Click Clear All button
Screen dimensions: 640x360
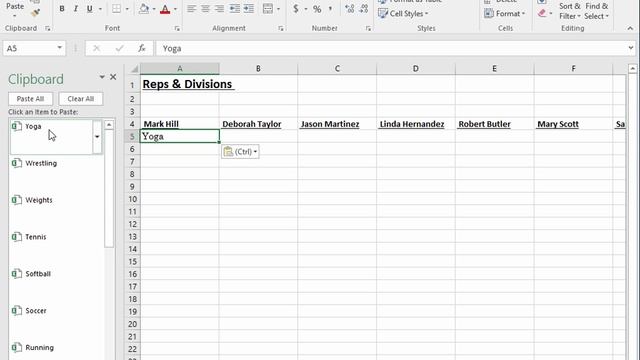(x=80, y=99)
